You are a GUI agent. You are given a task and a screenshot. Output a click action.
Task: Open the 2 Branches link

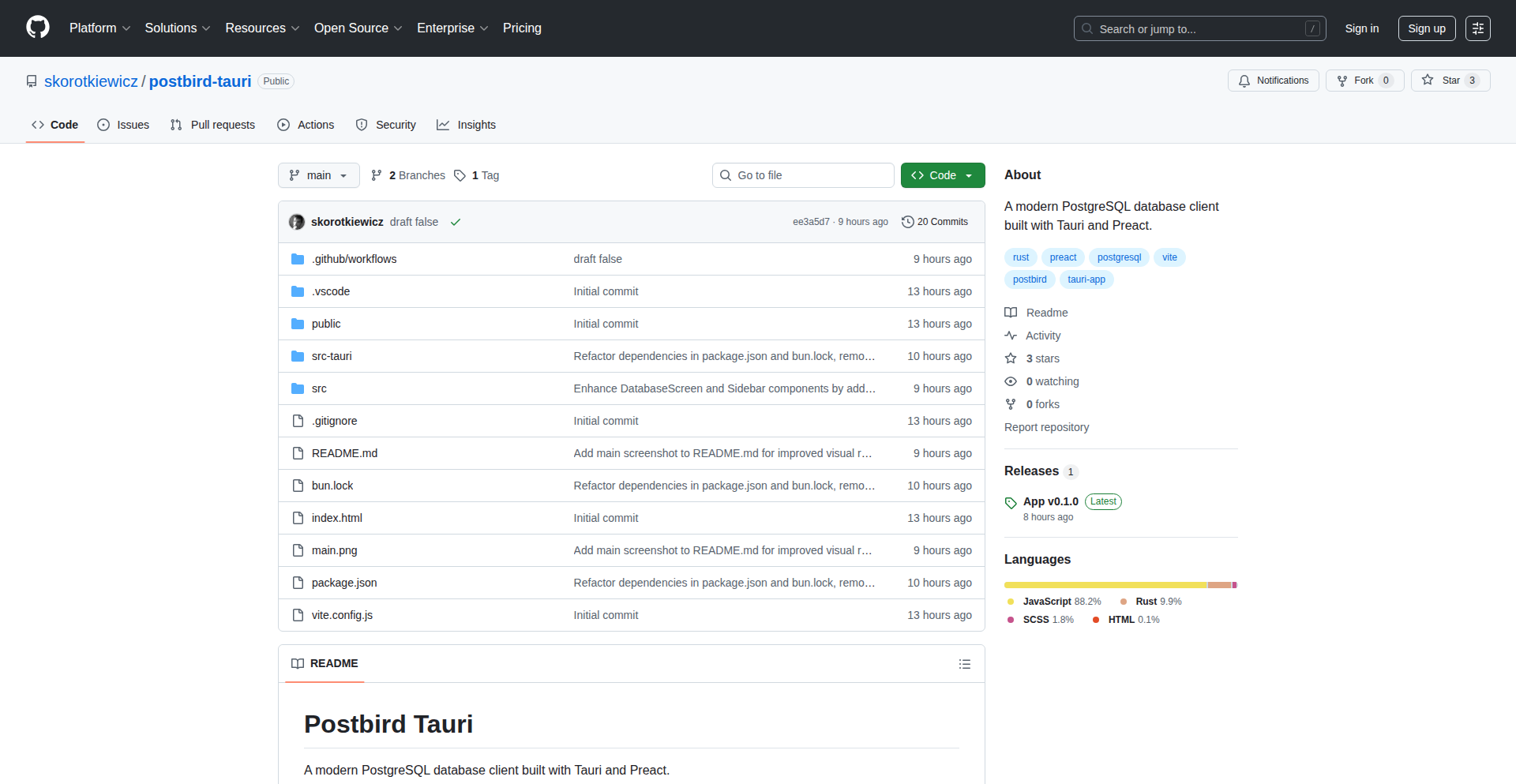coord(408,175)
